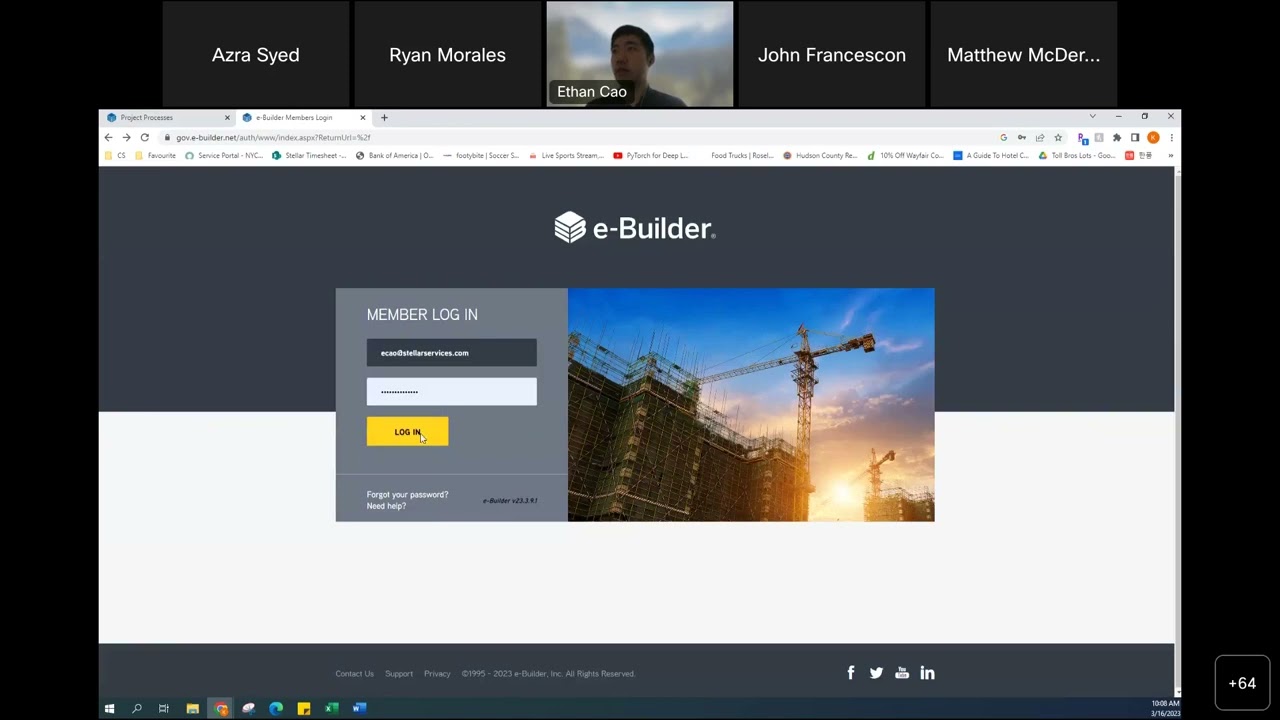
Task: Open File Explorer from the taskbar
Action: point(192,709)
